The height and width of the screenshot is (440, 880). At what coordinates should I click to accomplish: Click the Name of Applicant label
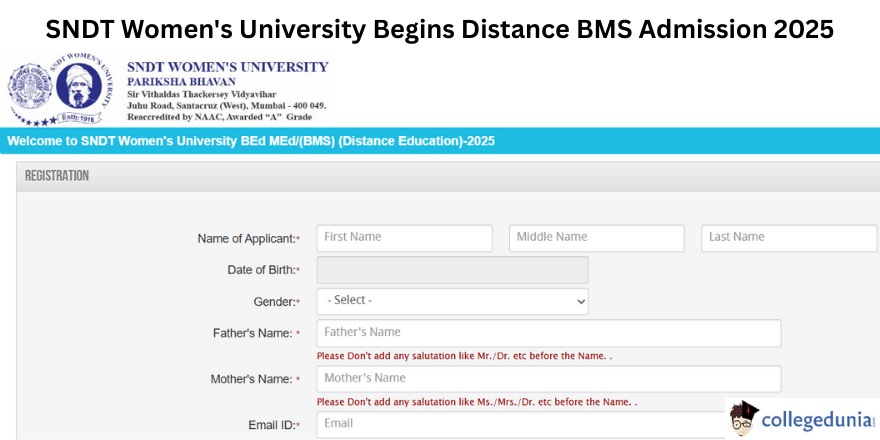(247, 239)
